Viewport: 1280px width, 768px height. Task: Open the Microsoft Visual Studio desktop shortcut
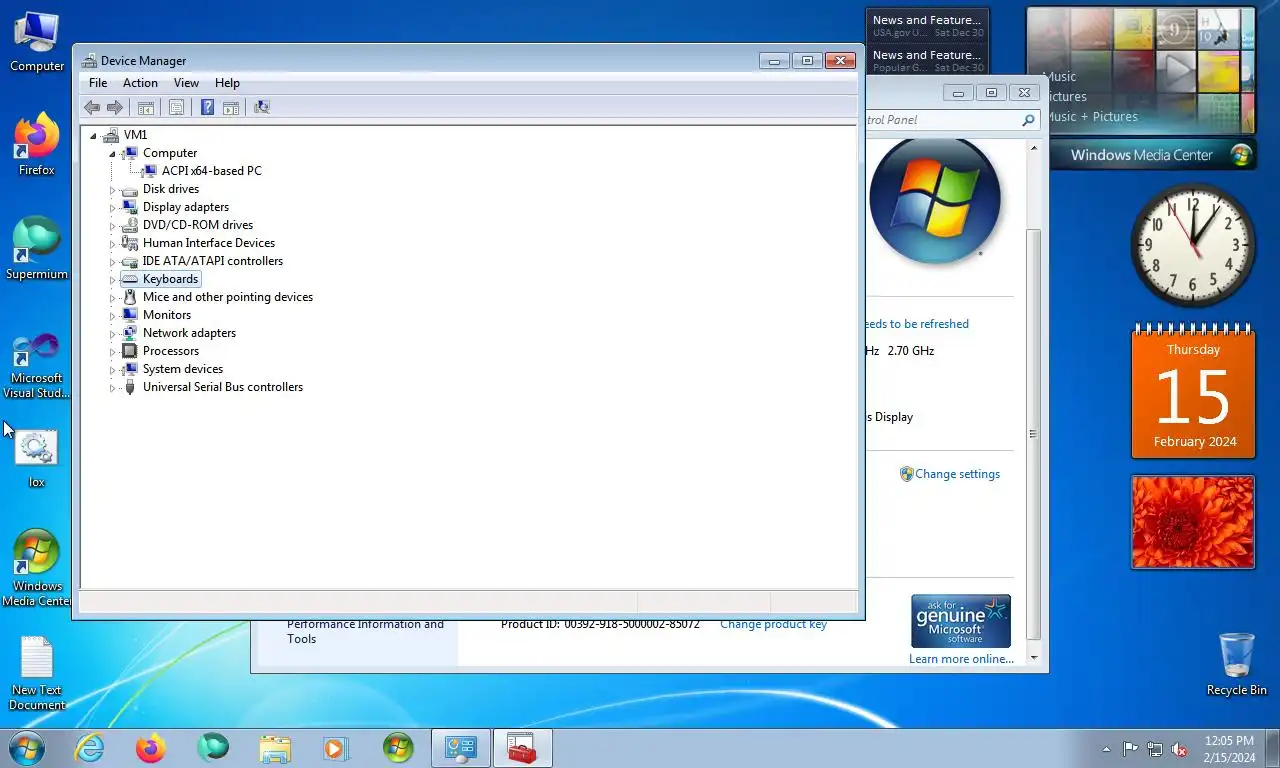tap(37, 366)
